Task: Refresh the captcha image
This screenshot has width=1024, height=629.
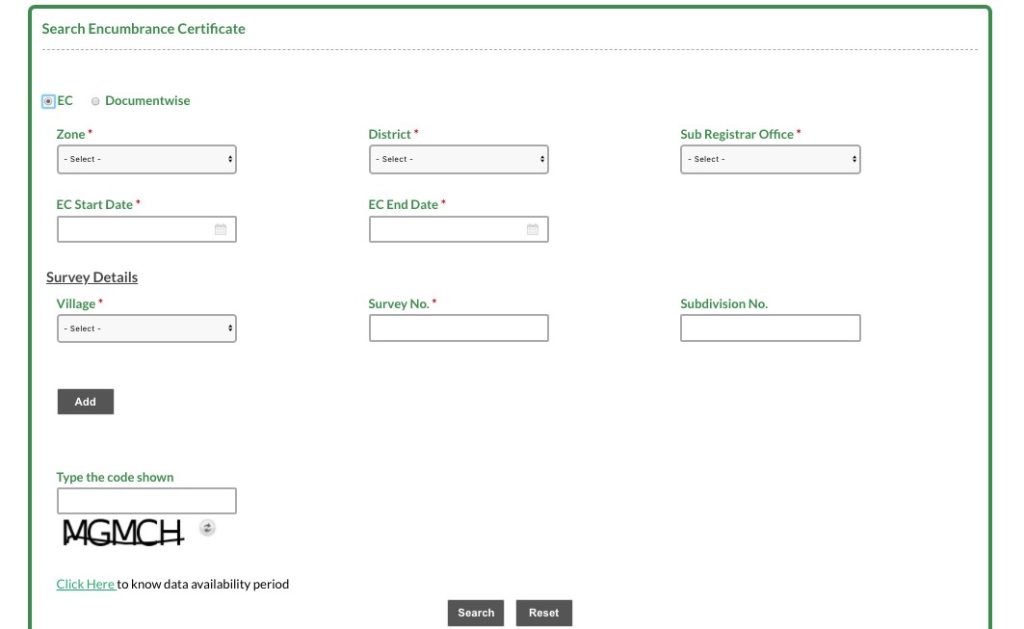Action: point(207,528)
